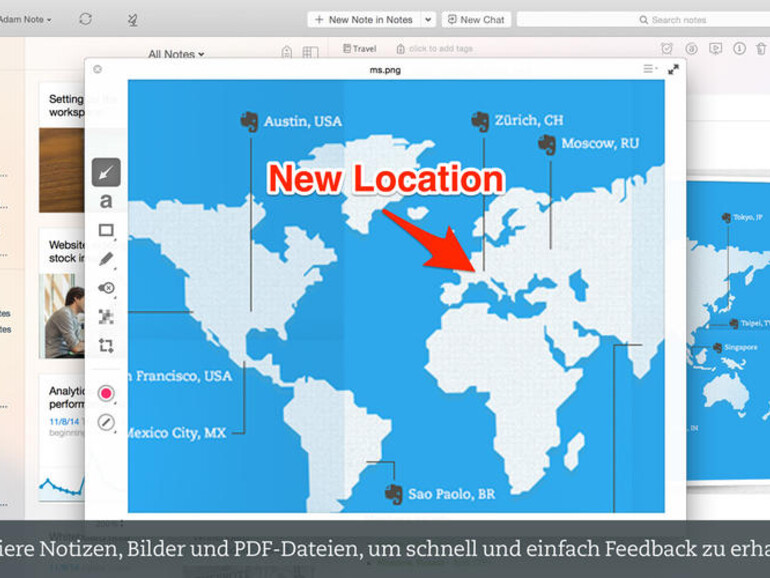Click to add tags field

(x=435, y=49)
